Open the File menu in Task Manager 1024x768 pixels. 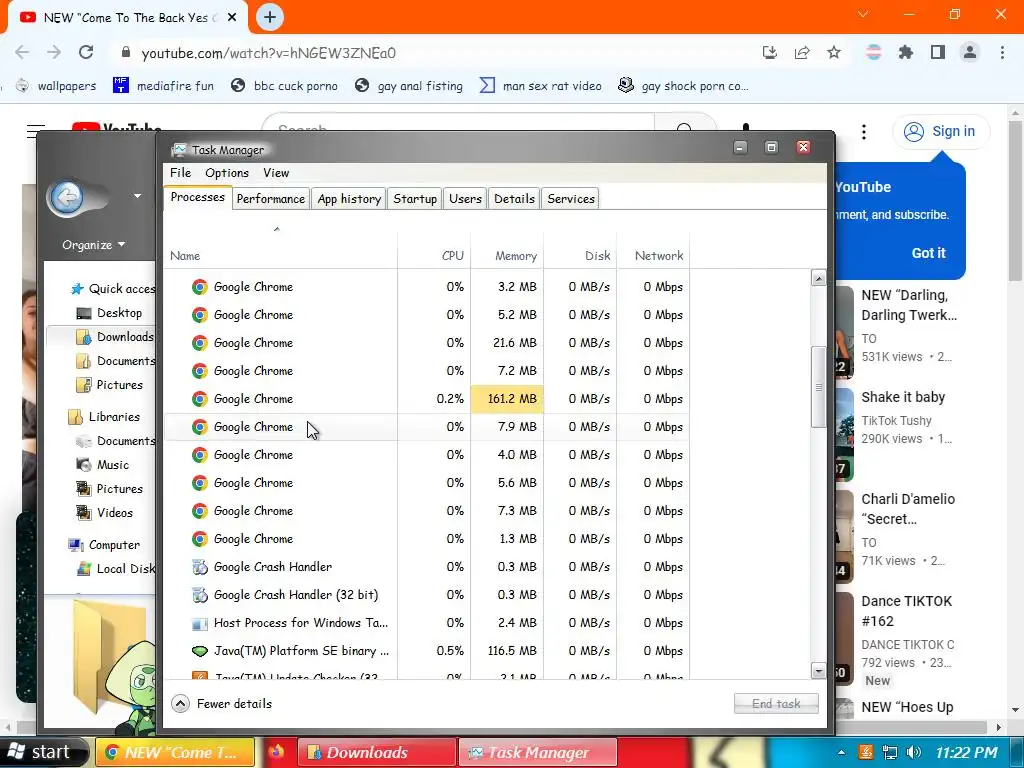(x=180, y=172)
